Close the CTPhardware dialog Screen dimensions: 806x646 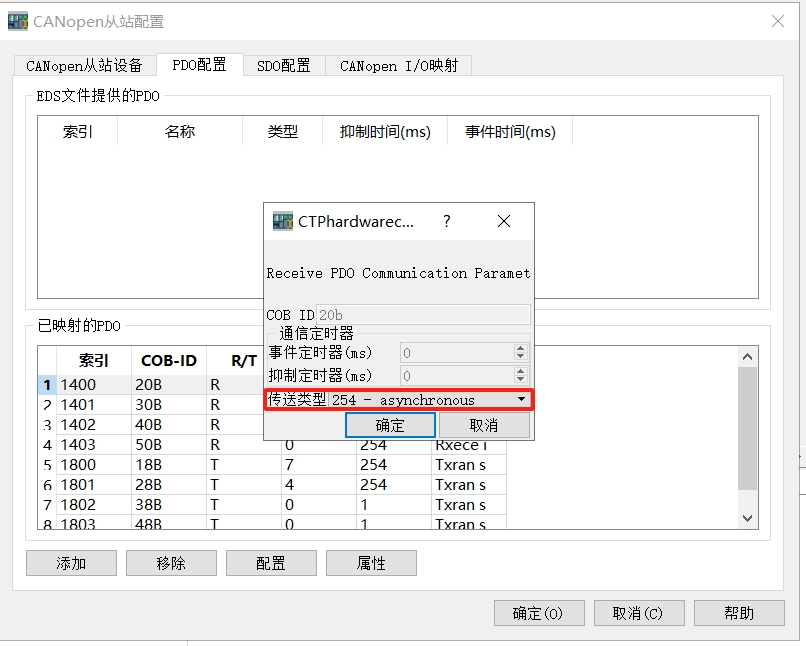point(504,221)
